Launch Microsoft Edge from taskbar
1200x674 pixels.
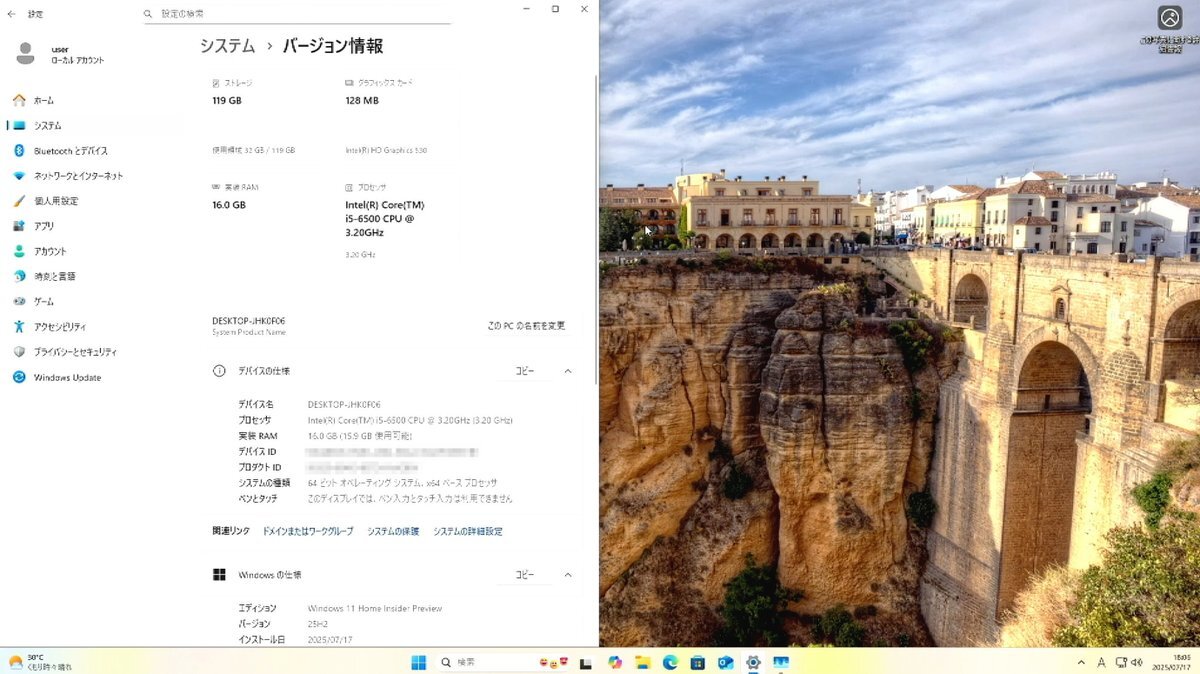[x=670, y=662]
